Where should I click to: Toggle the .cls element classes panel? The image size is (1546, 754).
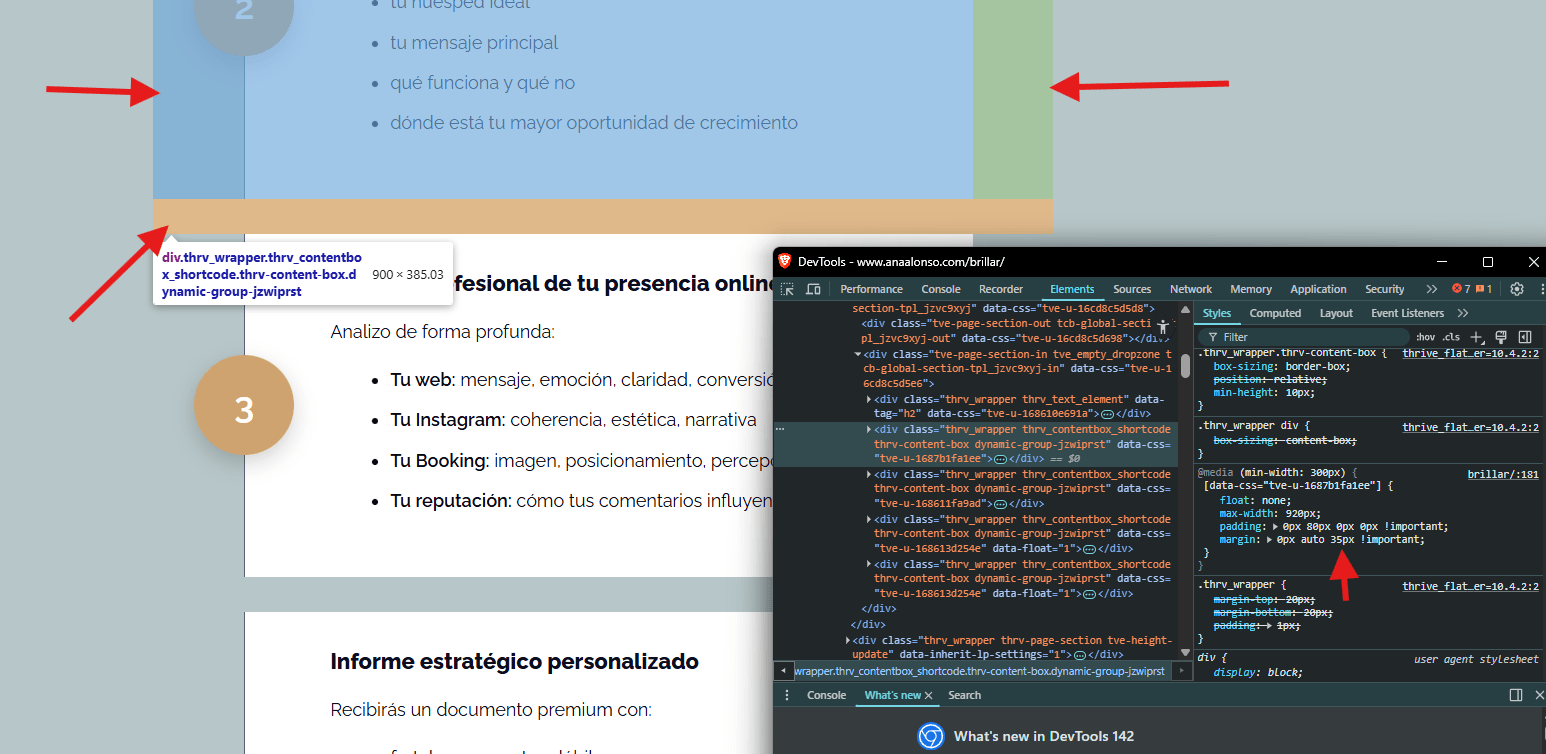(x=1451, y=337)
